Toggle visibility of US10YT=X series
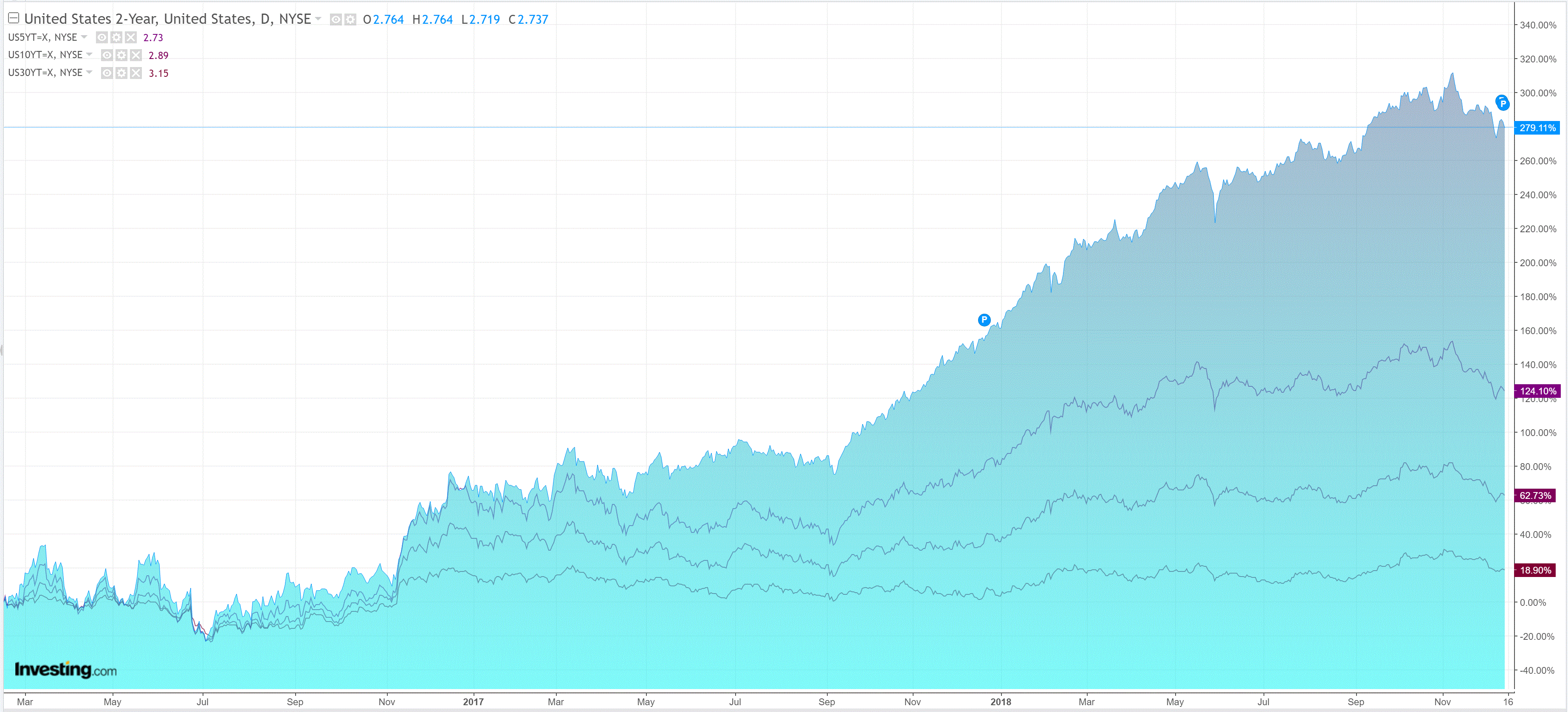This screenshot has width=1568, height=712. [107, 55]
